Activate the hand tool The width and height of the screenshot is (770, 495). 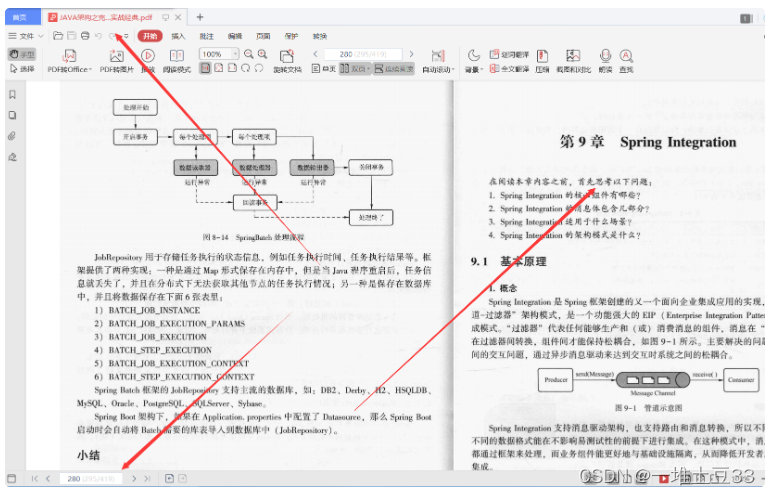point(23,55)
